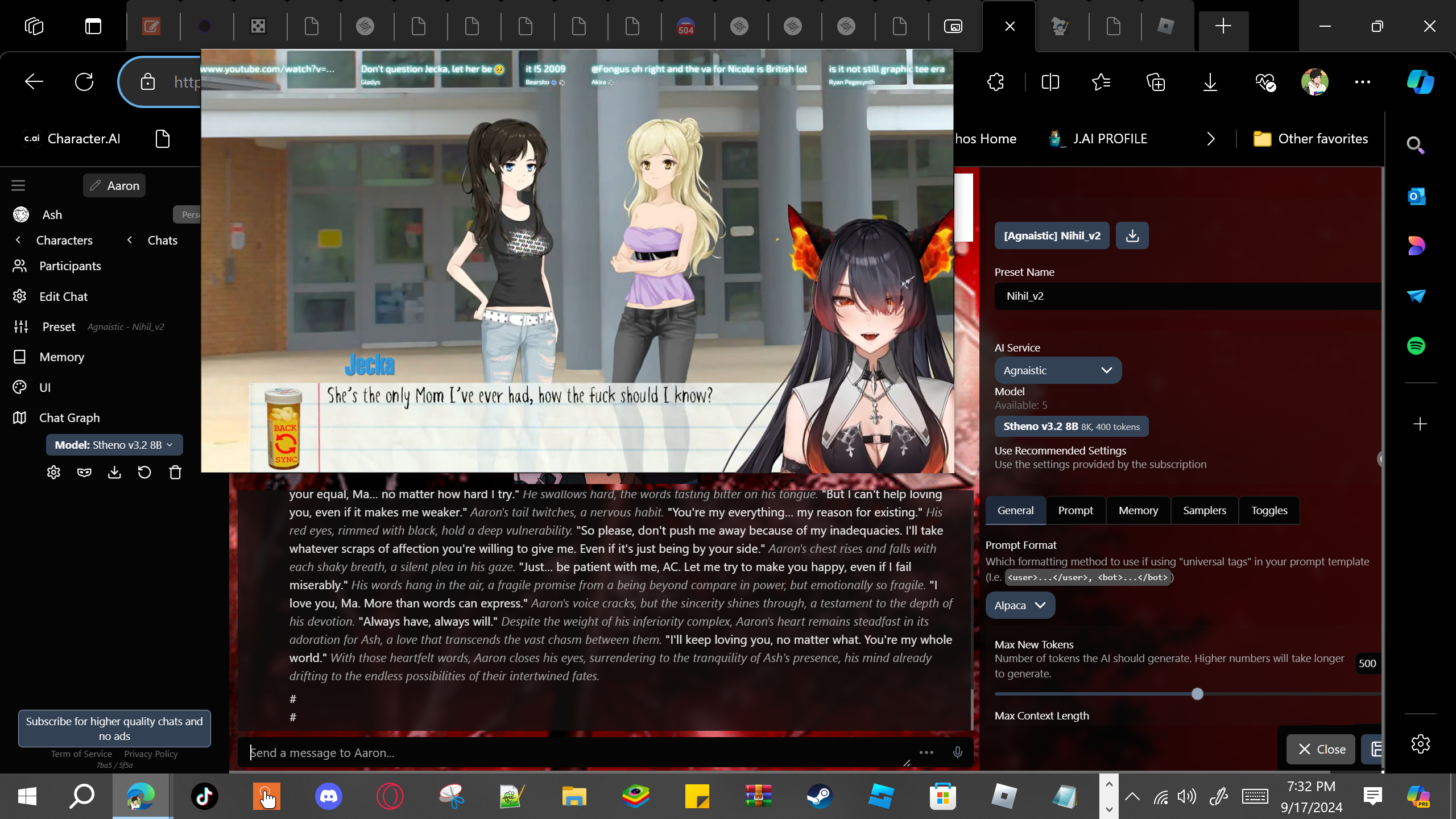This screenshot has width=1456, height=819.
Task: Open the Prompt tab in preset settings
Action: (1075, 510)
